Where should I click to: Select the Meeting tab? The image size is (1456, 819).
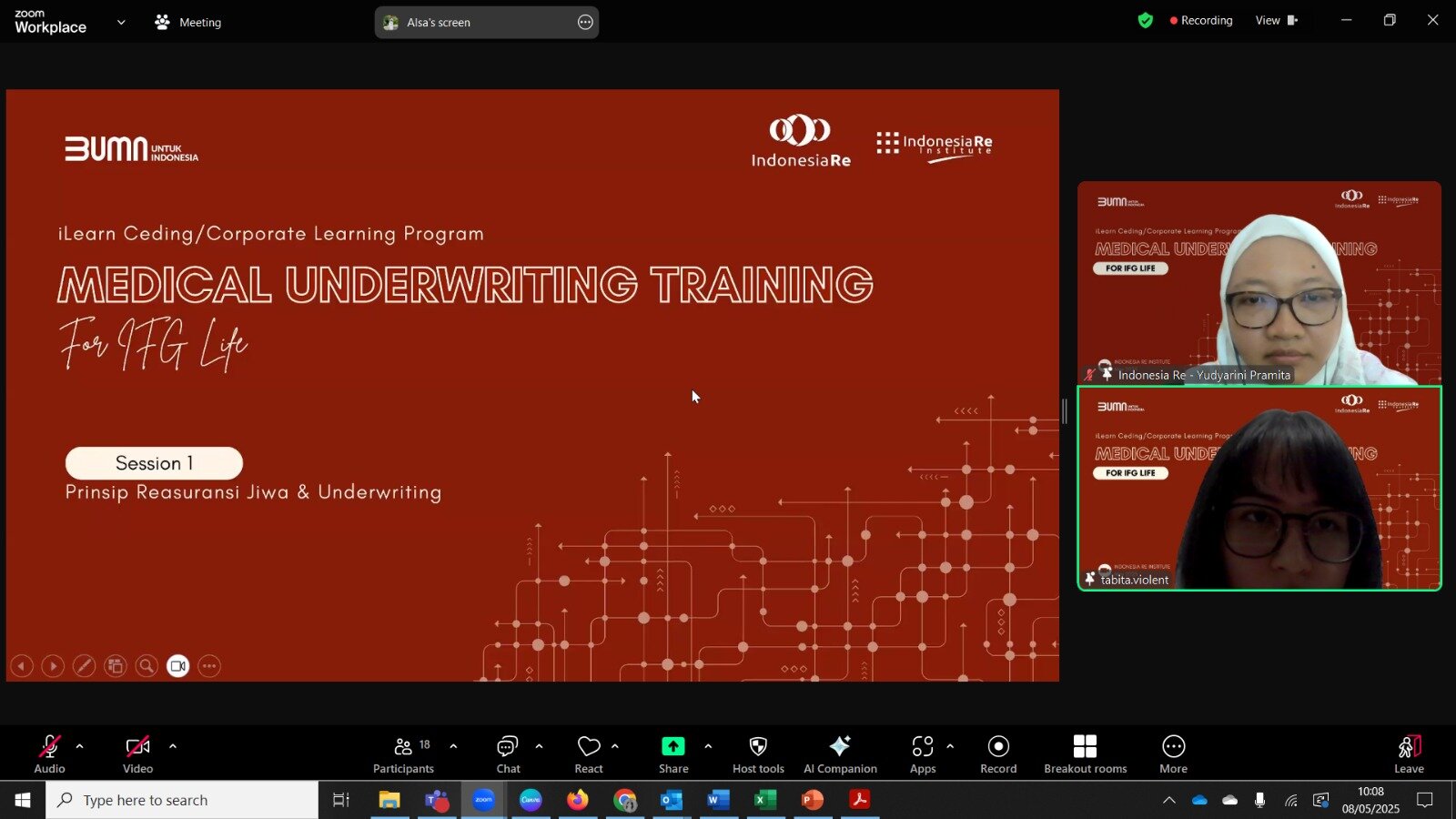(x=188, y=22)
